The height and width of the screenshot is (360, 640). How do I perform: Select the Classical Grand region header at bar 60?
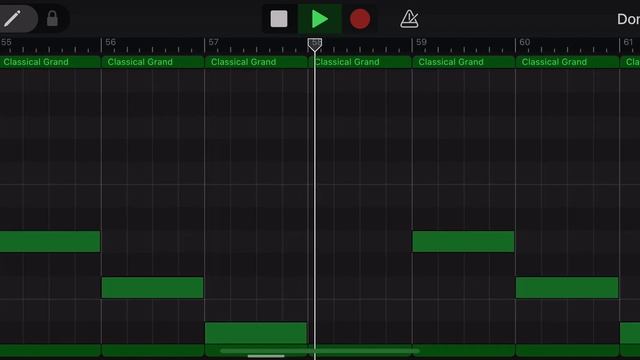click(567, 62)
